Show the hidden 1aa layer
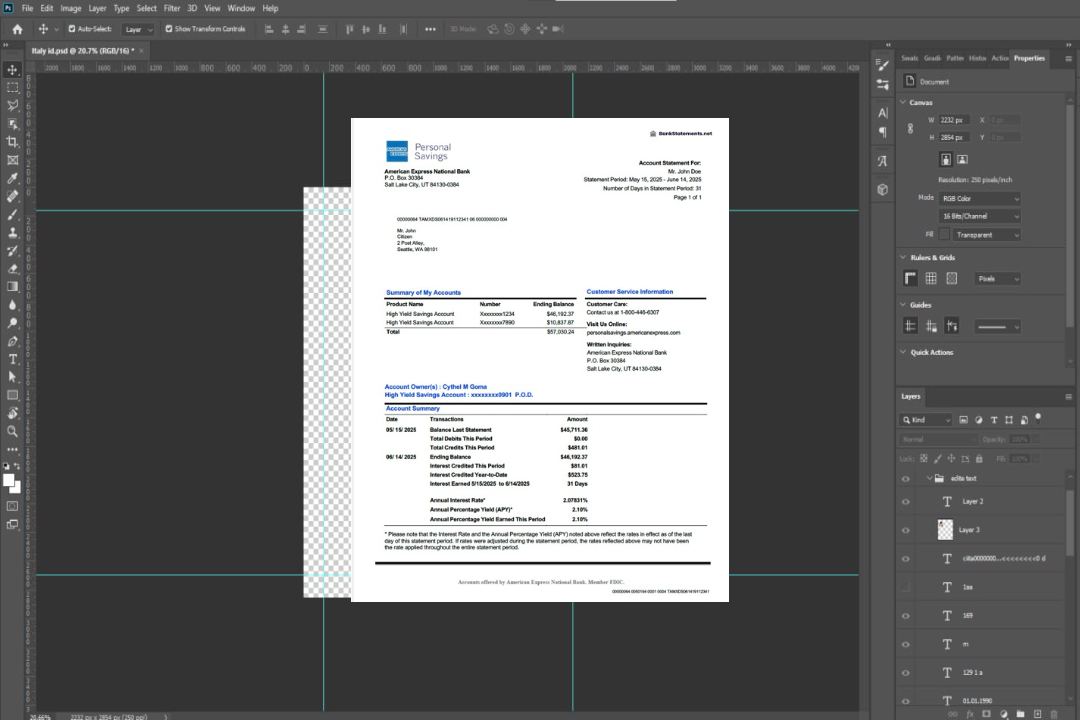1080x720 pixels. point(906,588)
